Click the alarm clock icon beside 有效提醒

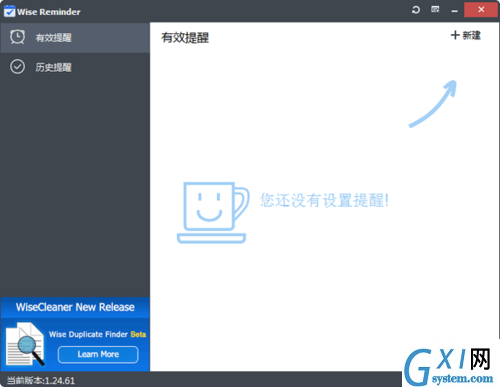[x=17, y=37]
